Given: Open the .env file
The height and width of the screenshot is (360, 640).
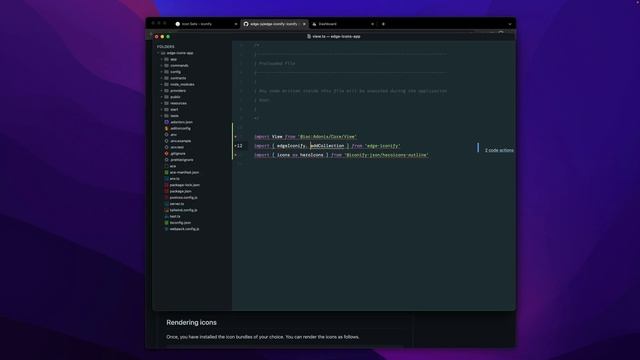Looking at the screenshot, I should (173, 135).
